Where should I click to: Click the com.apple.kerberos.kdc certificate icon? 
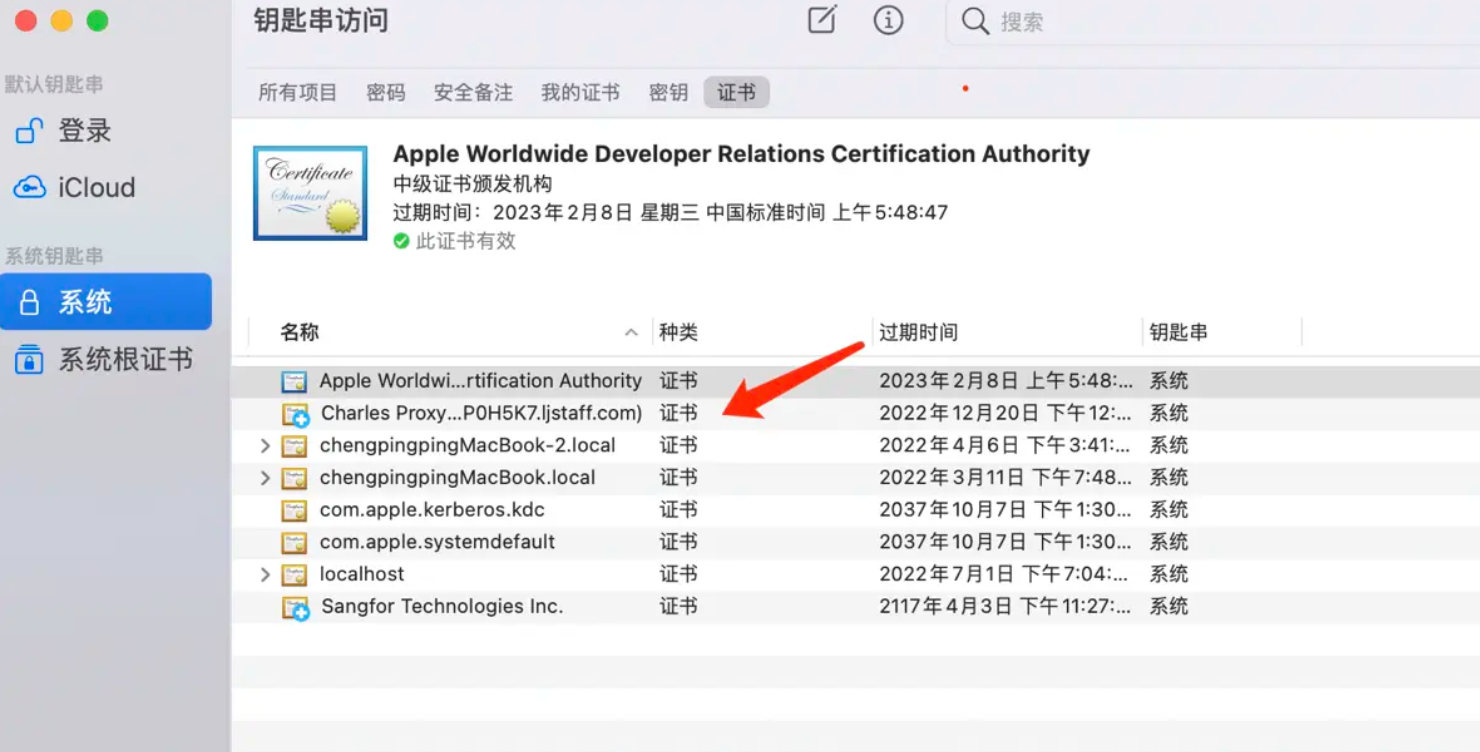[x=294, y=510]
